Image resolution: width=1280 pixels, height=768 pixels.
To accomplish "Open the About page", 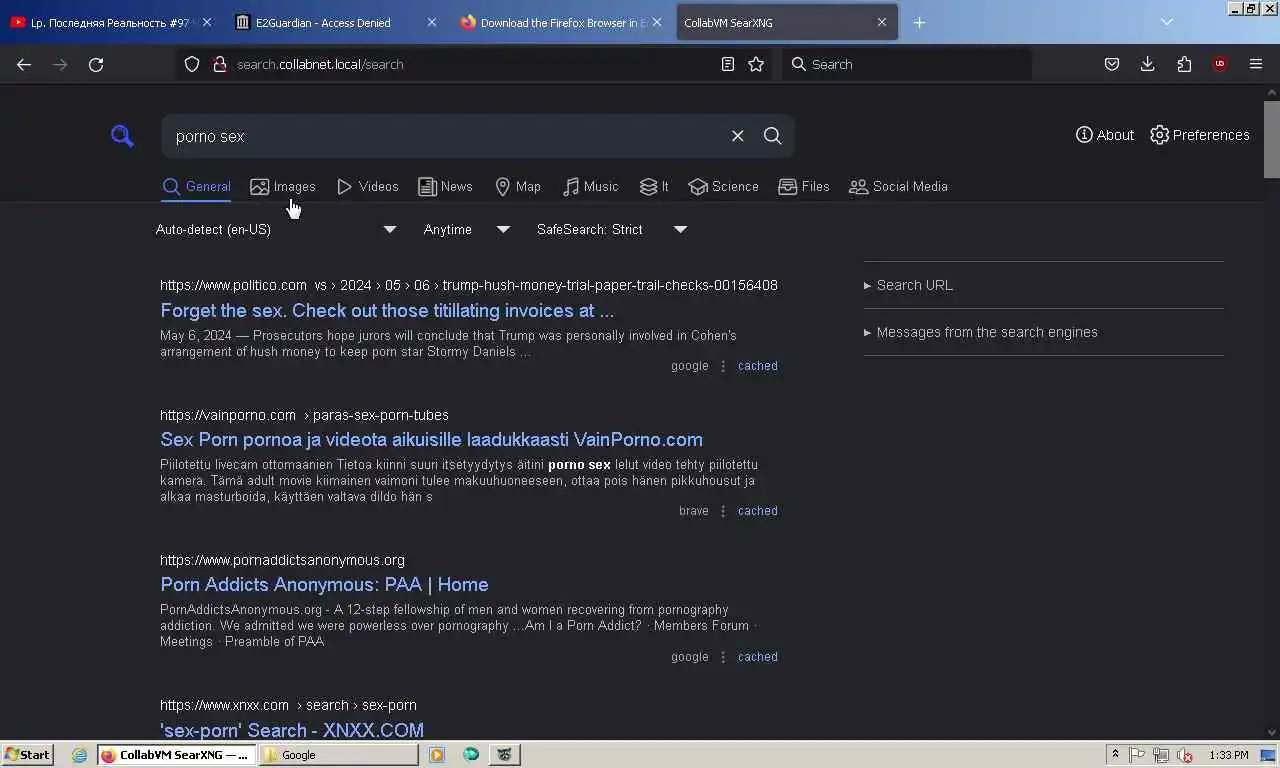I will 1104,135.
